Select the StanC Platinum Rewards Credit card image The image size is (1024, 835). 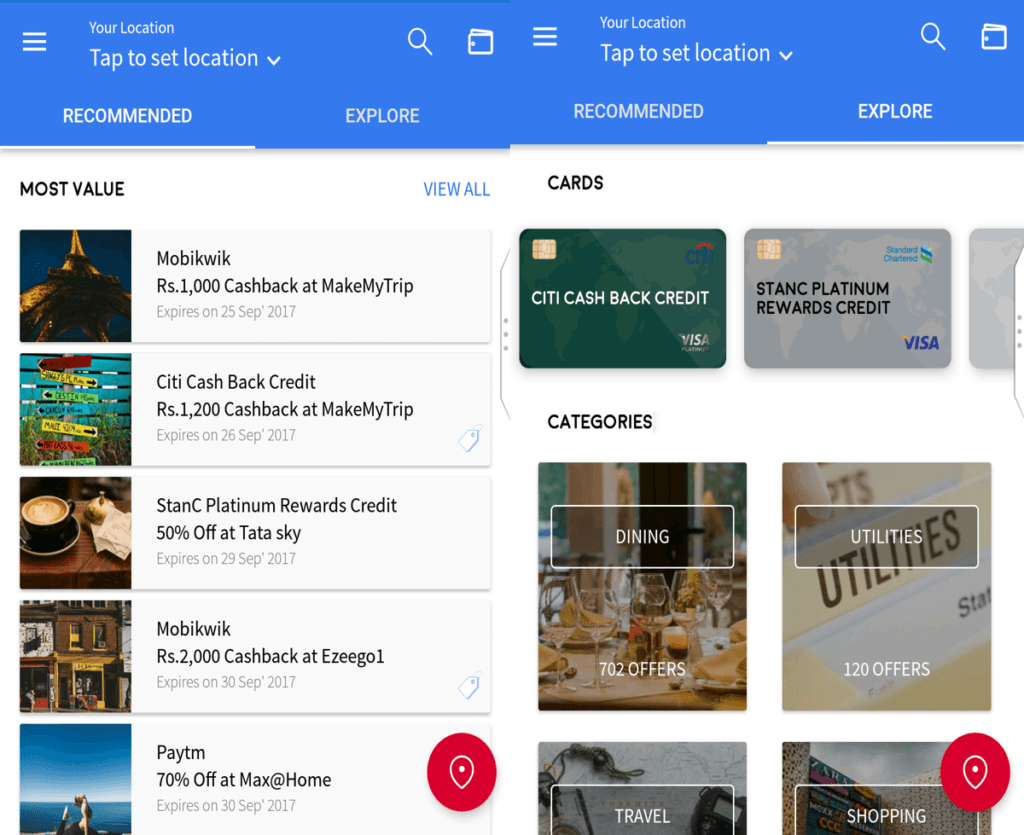847,298
